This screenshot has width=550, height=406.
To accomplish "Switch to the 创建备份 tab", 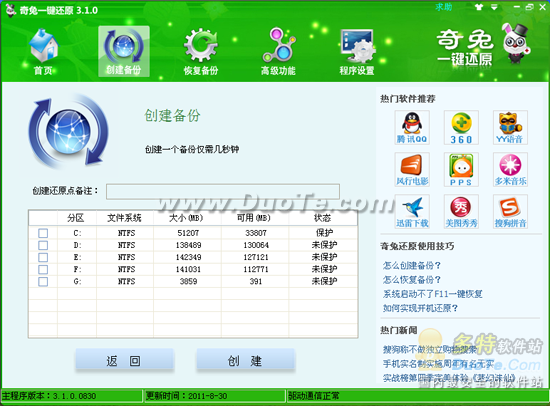I will 124,52.
